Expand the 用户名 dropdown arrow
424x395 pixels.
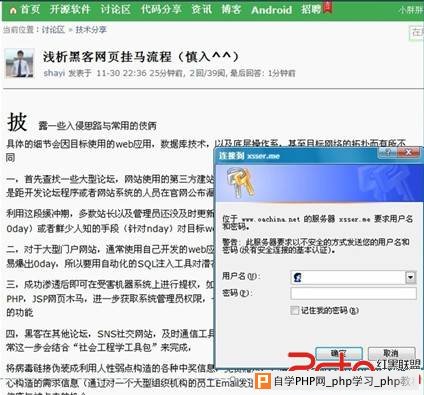click(x=410, y=277)
